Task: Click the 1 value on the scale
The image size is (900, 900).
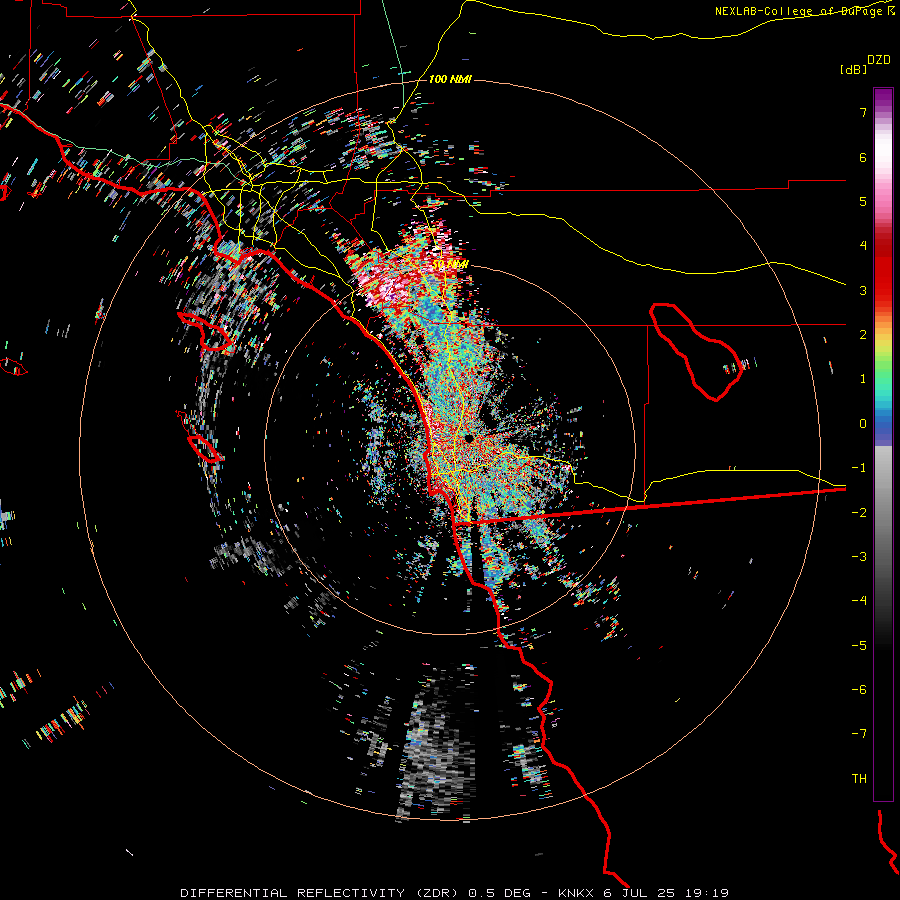Action: point(863,379)
